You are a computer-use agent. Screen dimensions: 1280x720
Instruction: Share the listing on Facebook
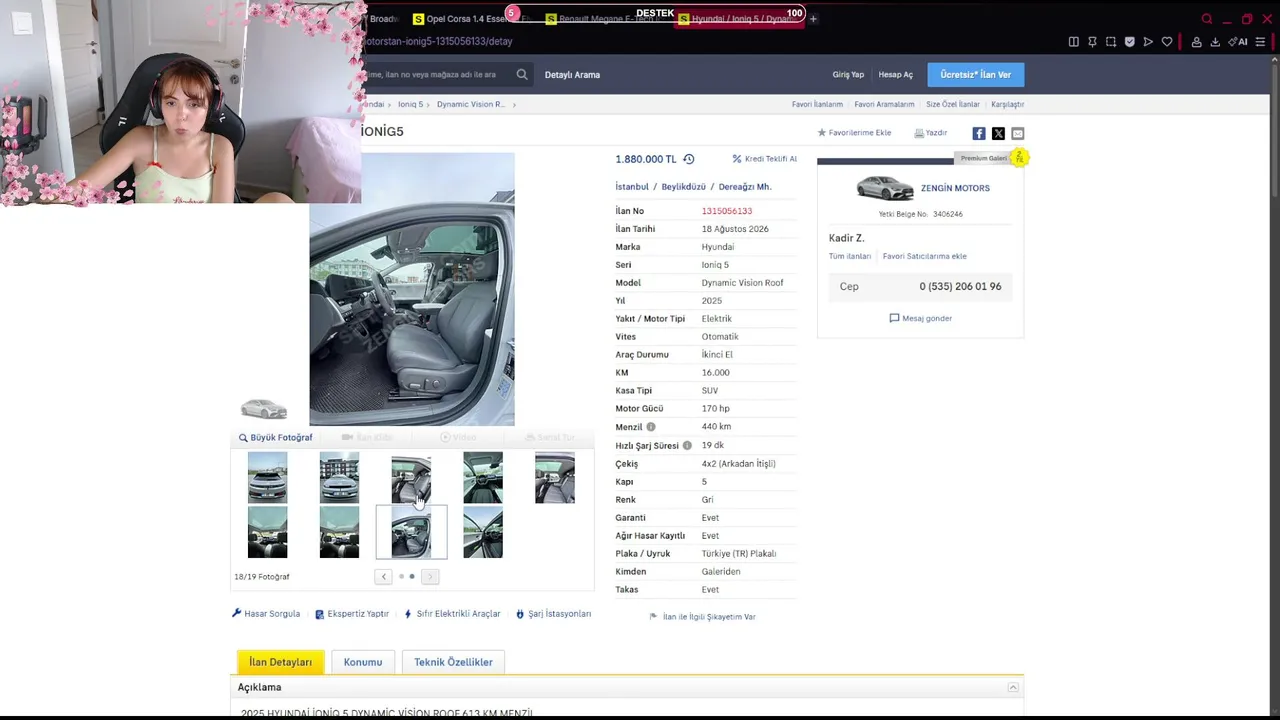pyautogui.click(x=979, y=133)
